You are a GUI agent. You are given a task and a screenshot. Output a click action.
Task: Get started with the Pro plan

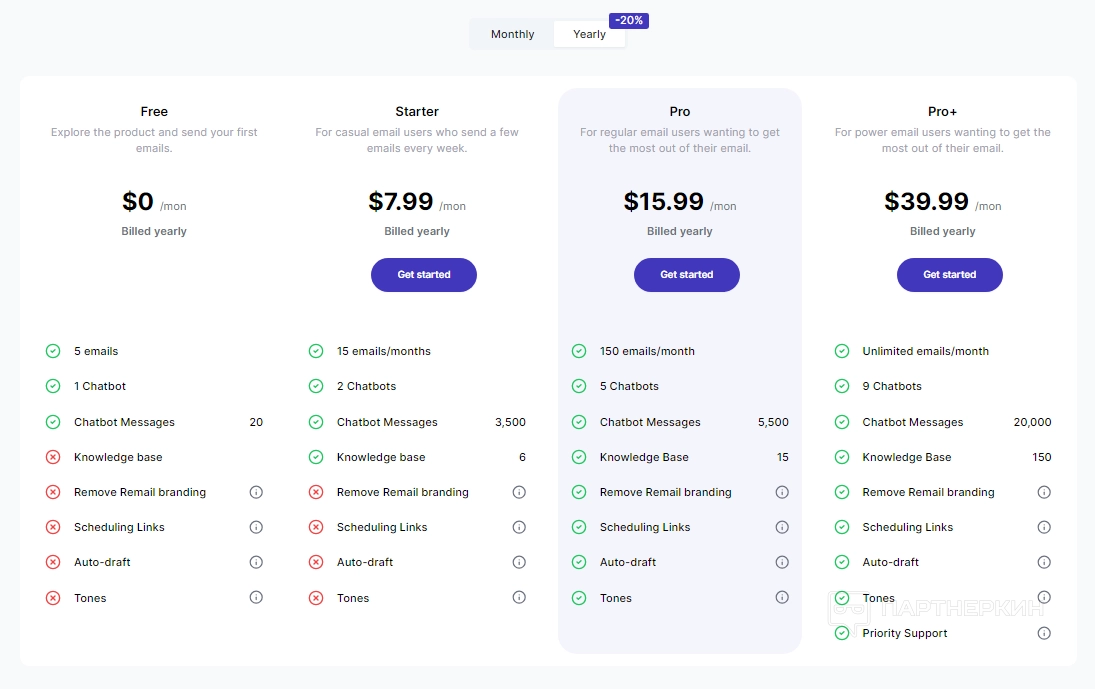point(687,275)
